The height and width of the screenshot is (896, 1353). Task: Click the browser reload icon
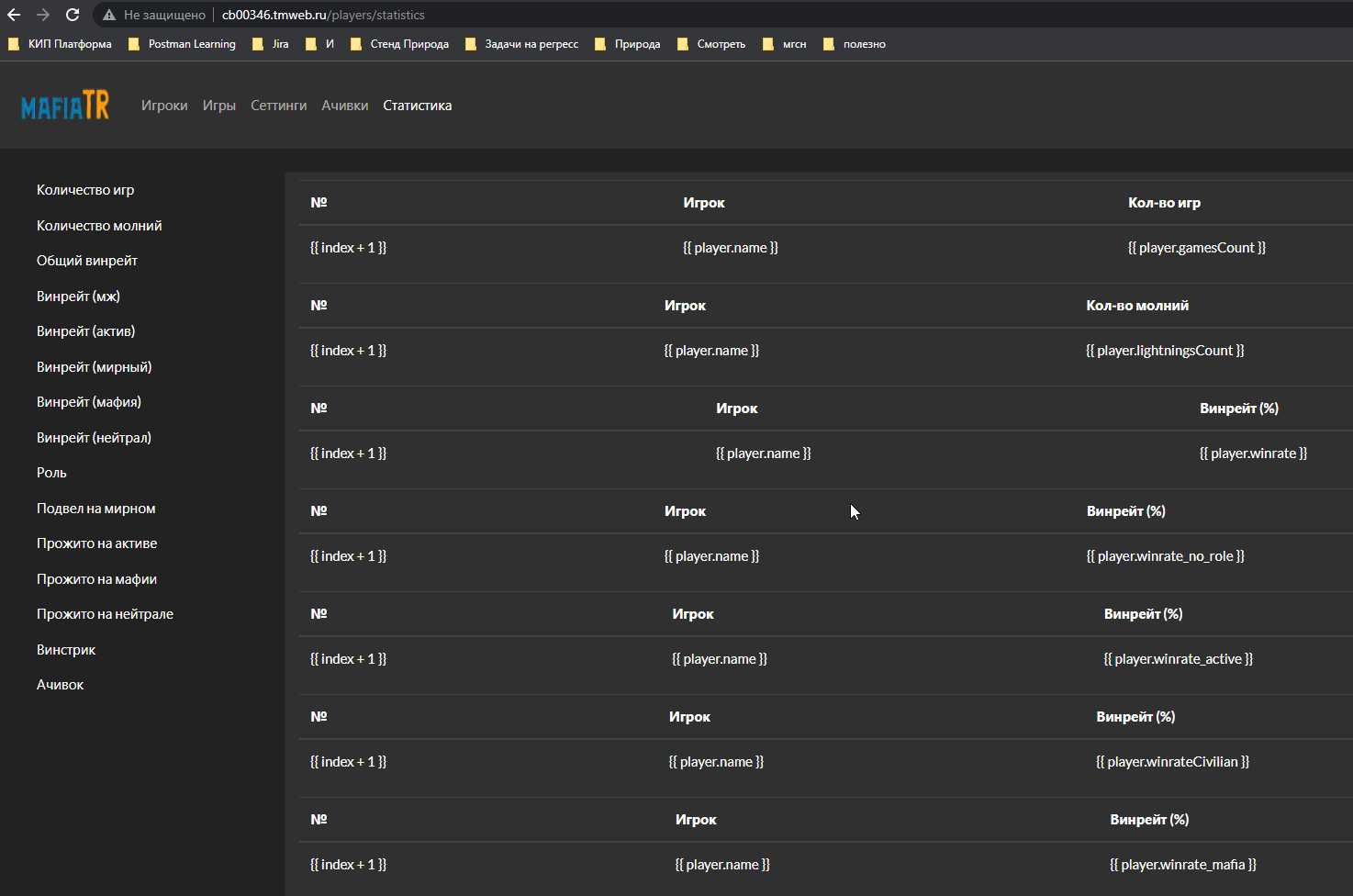point(73,15)
